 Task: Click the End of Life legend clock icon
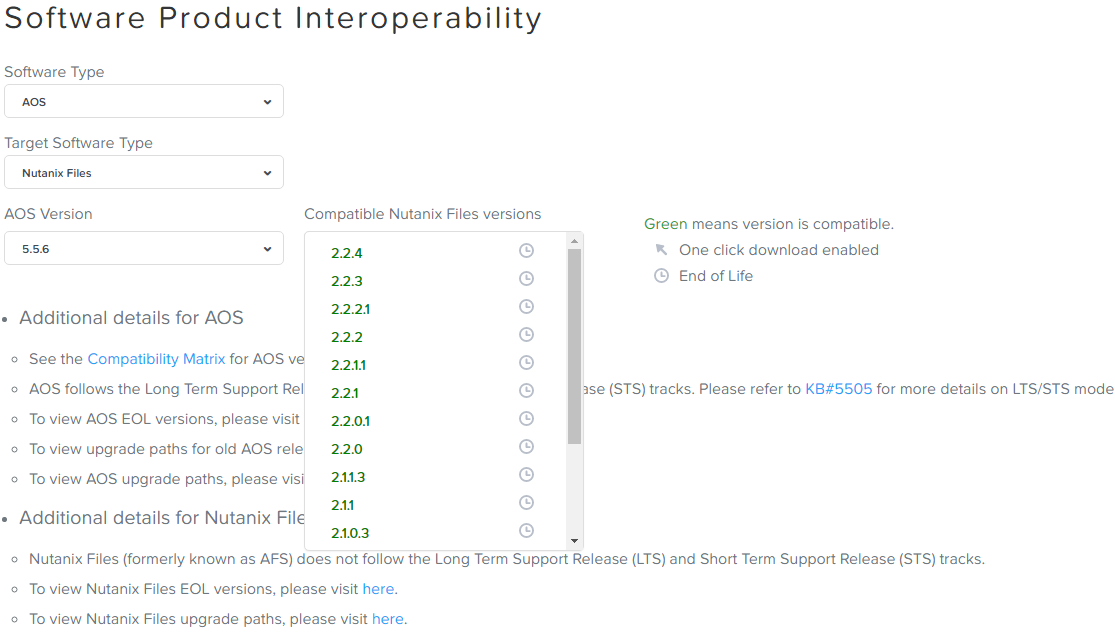tap(661, 275)
